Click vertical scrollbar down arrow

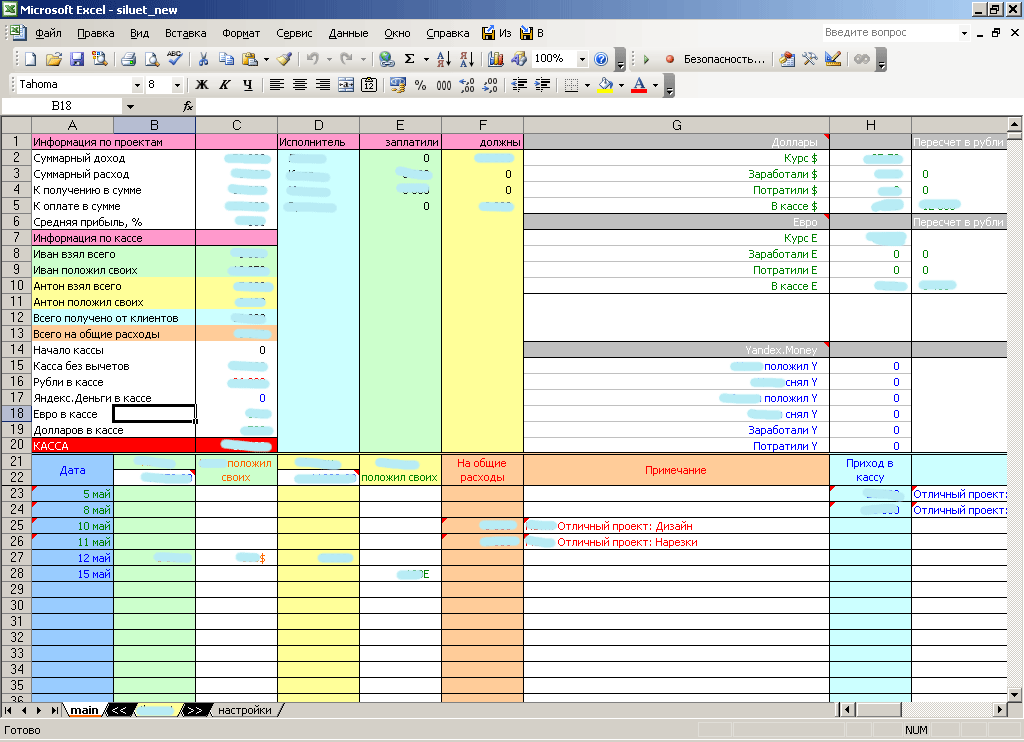[x=1014, y=695]
